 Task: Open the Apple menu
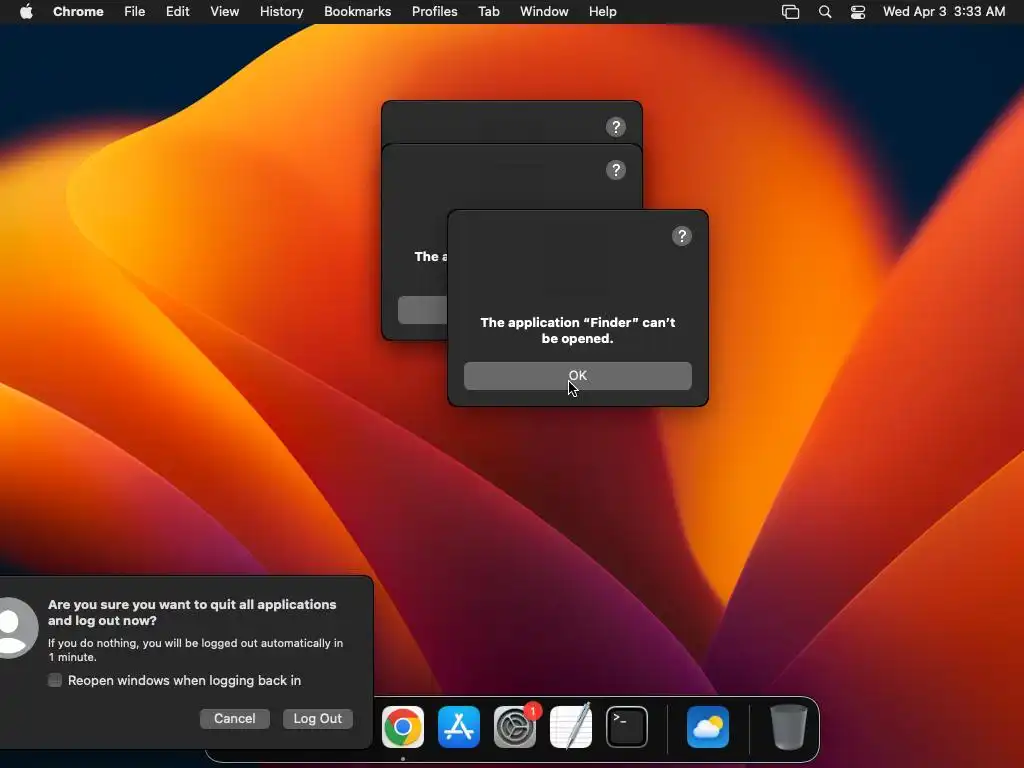(x=26, y=12)
